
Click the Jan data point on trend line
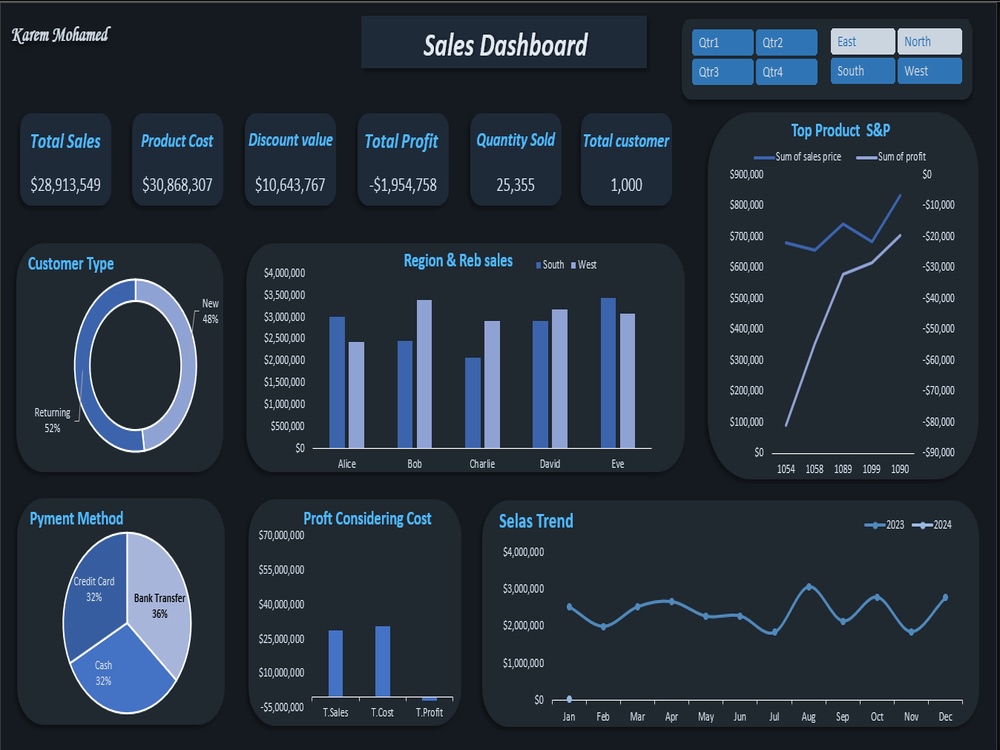pos(570,607)
